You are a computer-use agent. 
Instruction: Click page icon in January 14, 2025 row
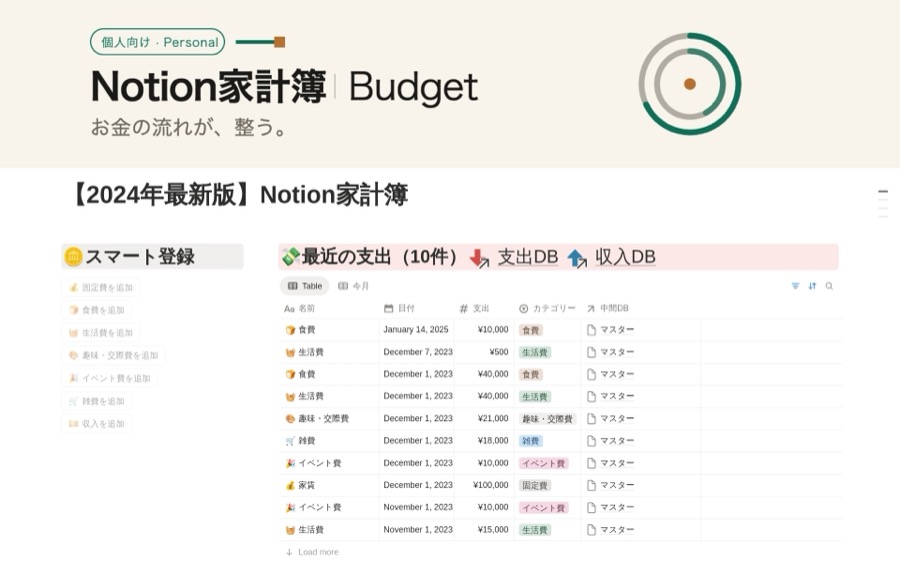point(591,330)
